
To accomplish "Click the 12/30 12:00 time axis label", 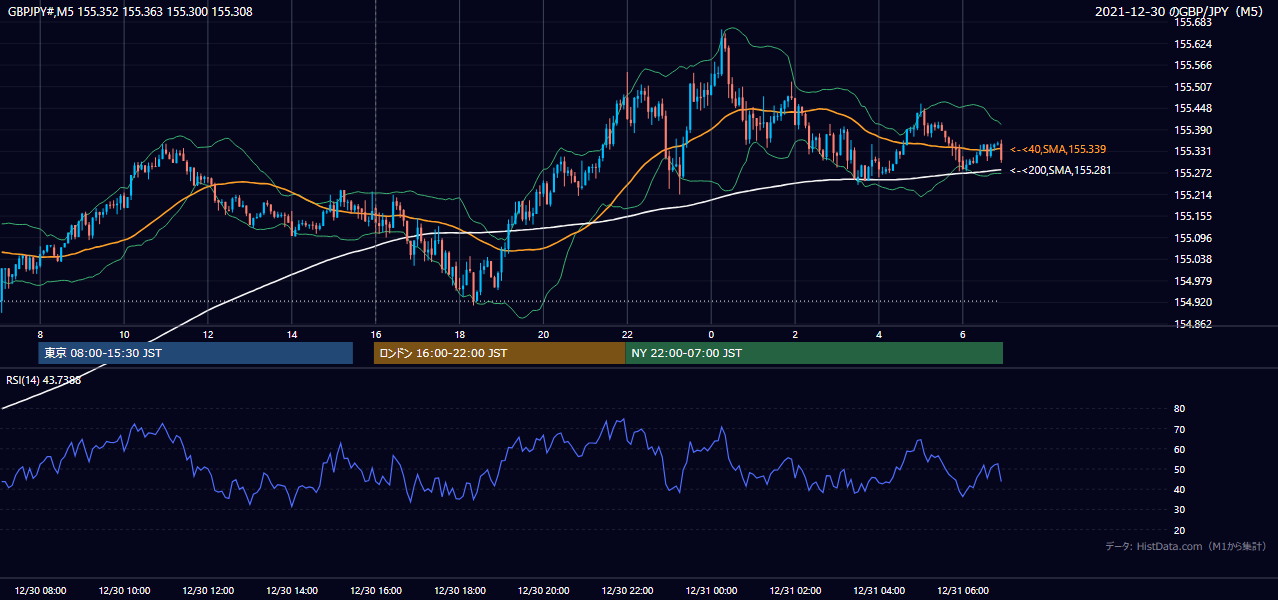I will (x=209, y=590).
